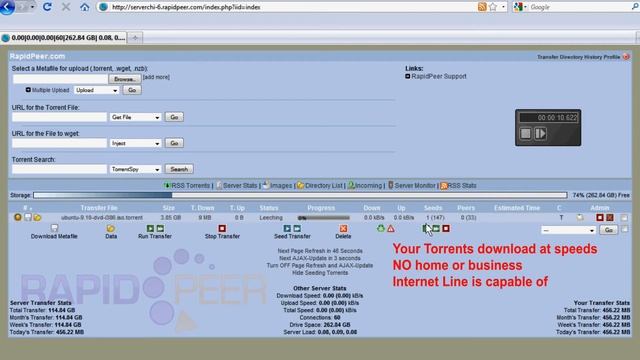Click the red X delete icon in Admin column

point(610,218)
